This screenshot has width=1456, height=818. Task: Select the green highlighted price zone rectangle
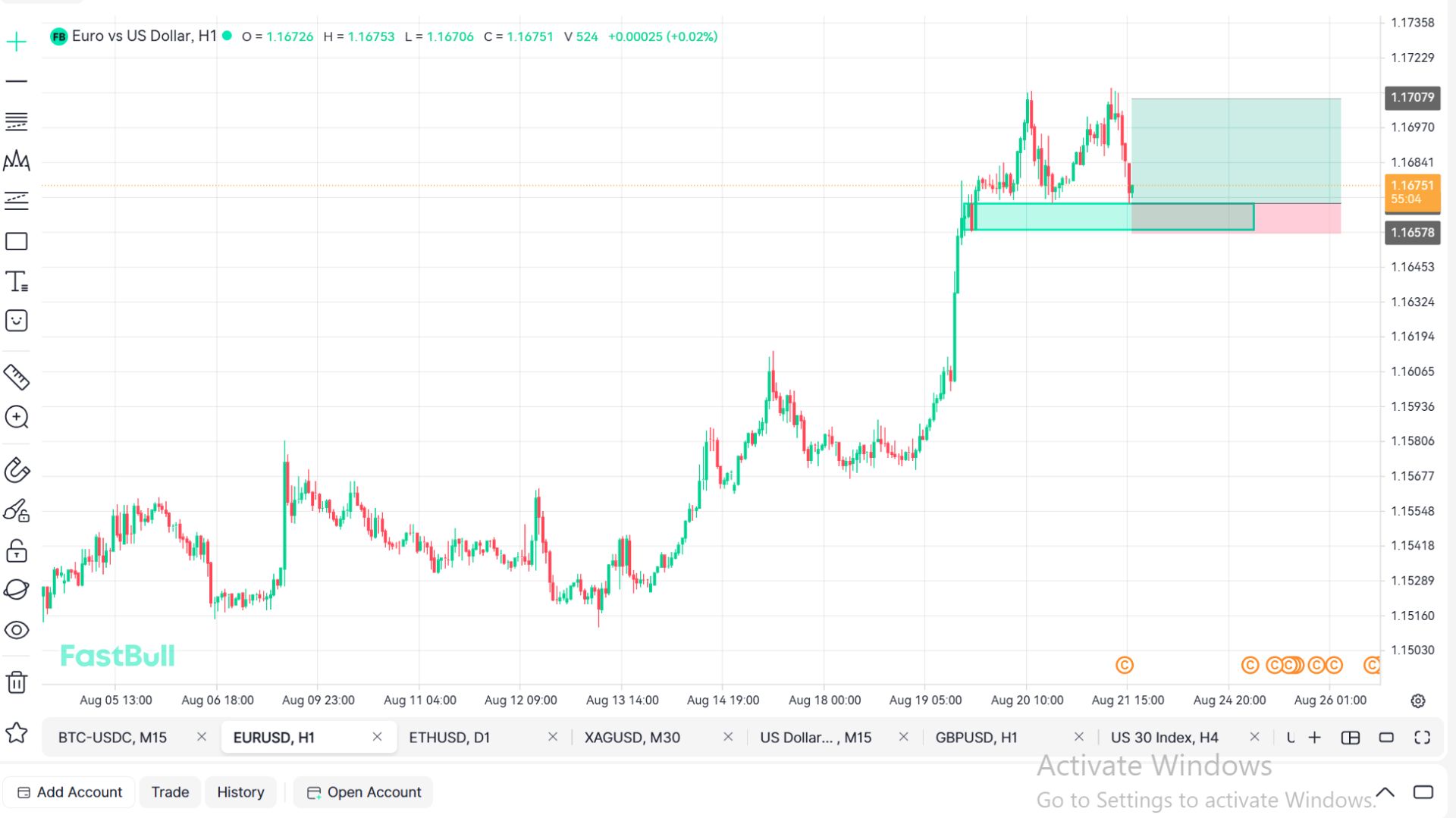tap(1114, 217)
